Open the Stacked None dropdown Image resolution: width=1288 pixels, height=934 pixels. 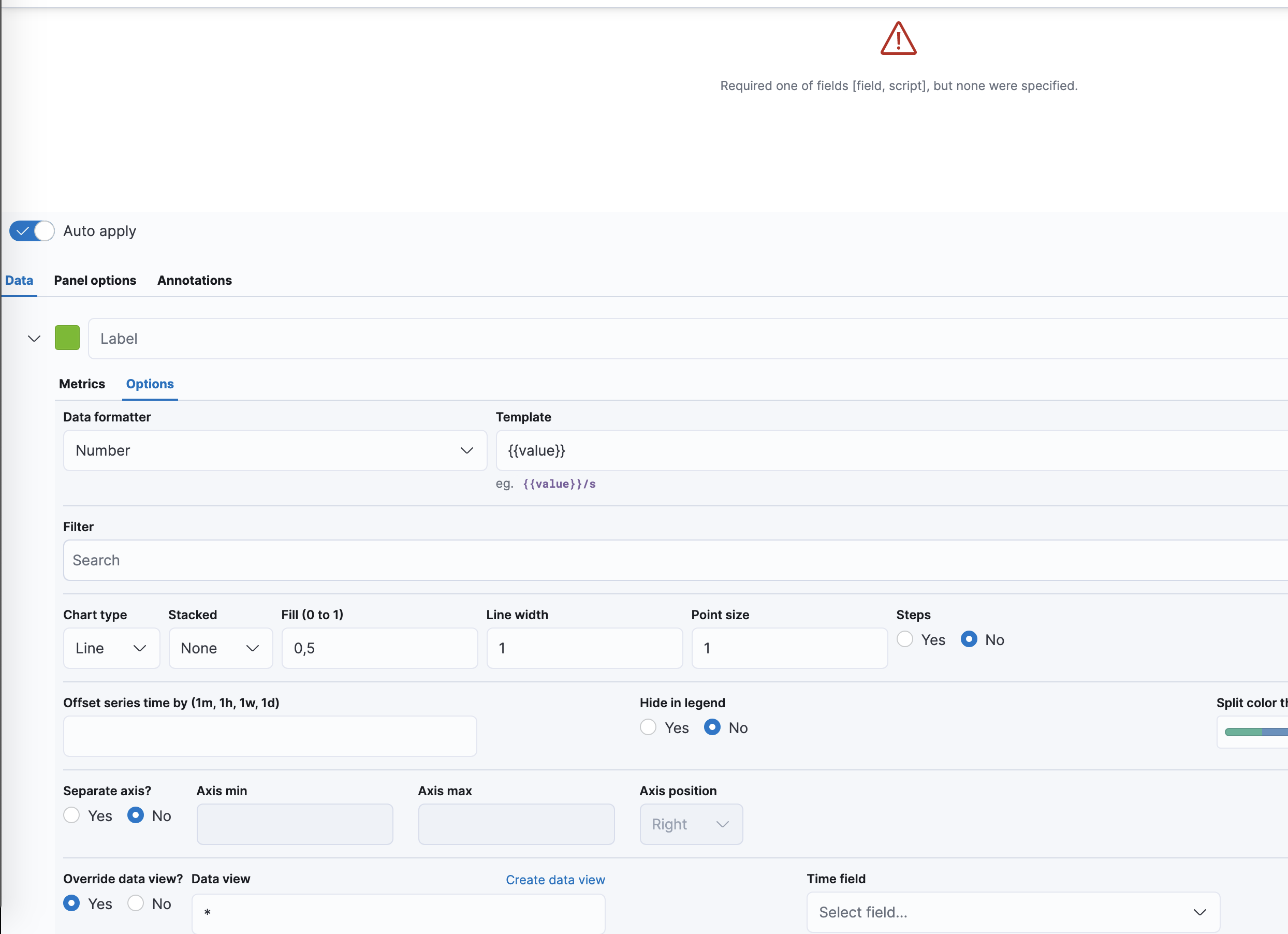pos(221,648)
